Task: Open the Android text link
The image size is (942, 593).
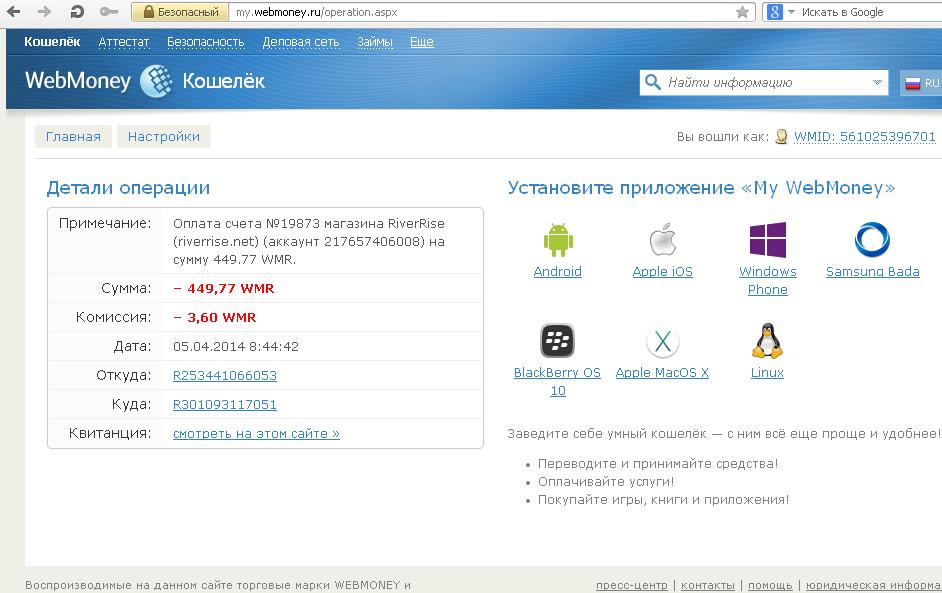Action: [558, 272]
